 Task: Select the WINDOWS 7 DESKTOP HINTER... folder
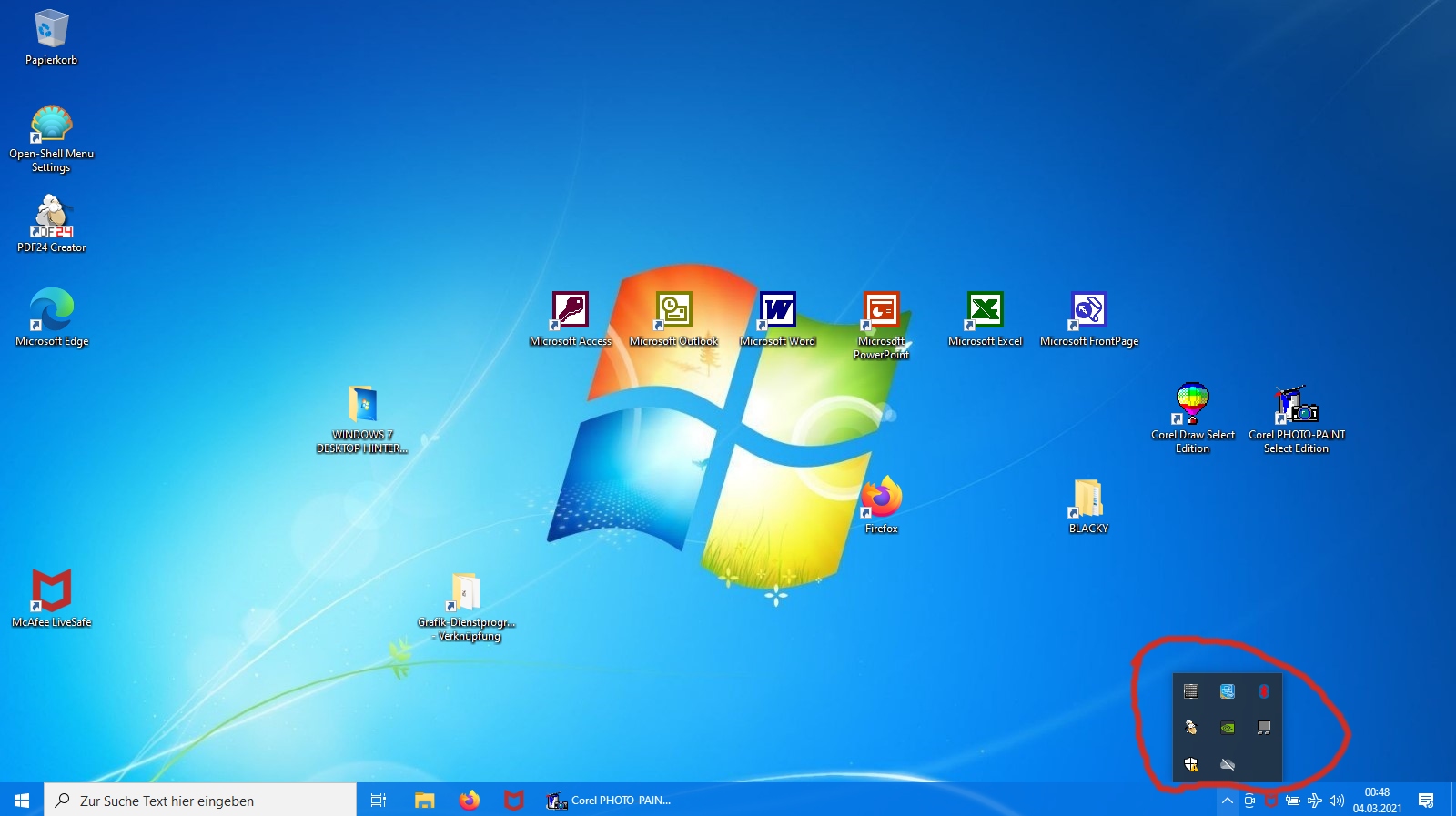click(362, 419)
